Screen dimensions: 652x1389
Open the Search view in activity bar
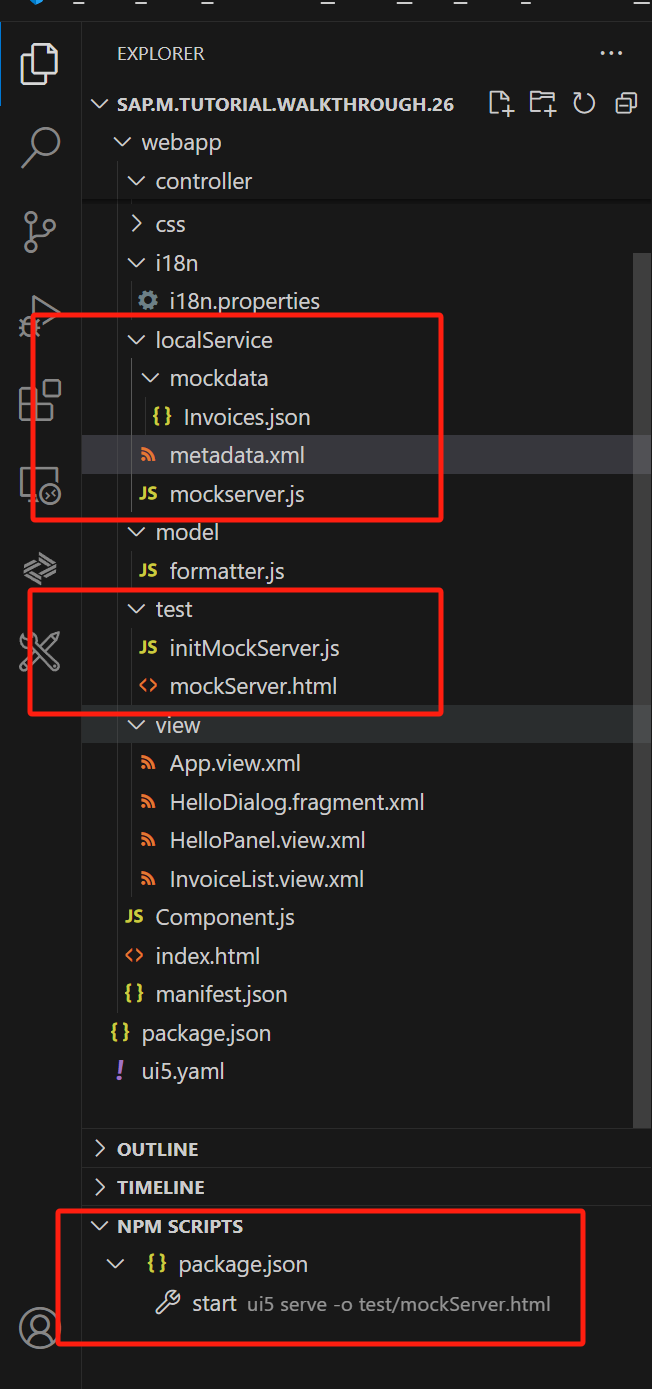tap(40, 147)
